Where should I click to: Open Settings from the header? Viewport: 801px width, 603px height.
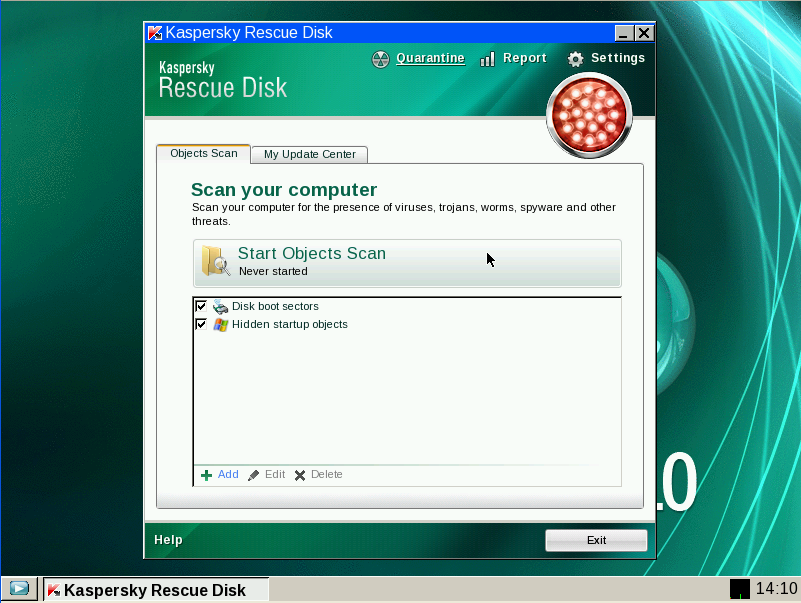(x=618, y=58)
